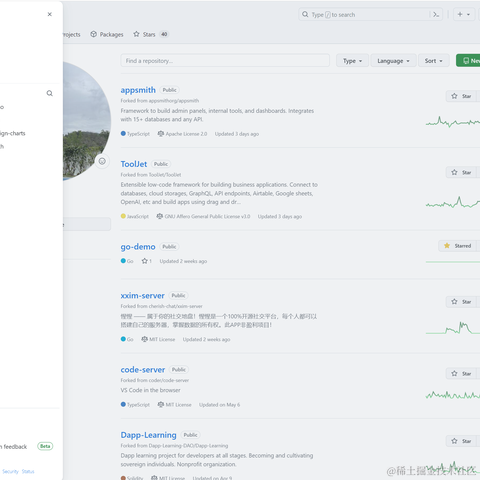View xxim-server activity sparkline graph
Screen dimensions: 480x480
tap(453, 328)
